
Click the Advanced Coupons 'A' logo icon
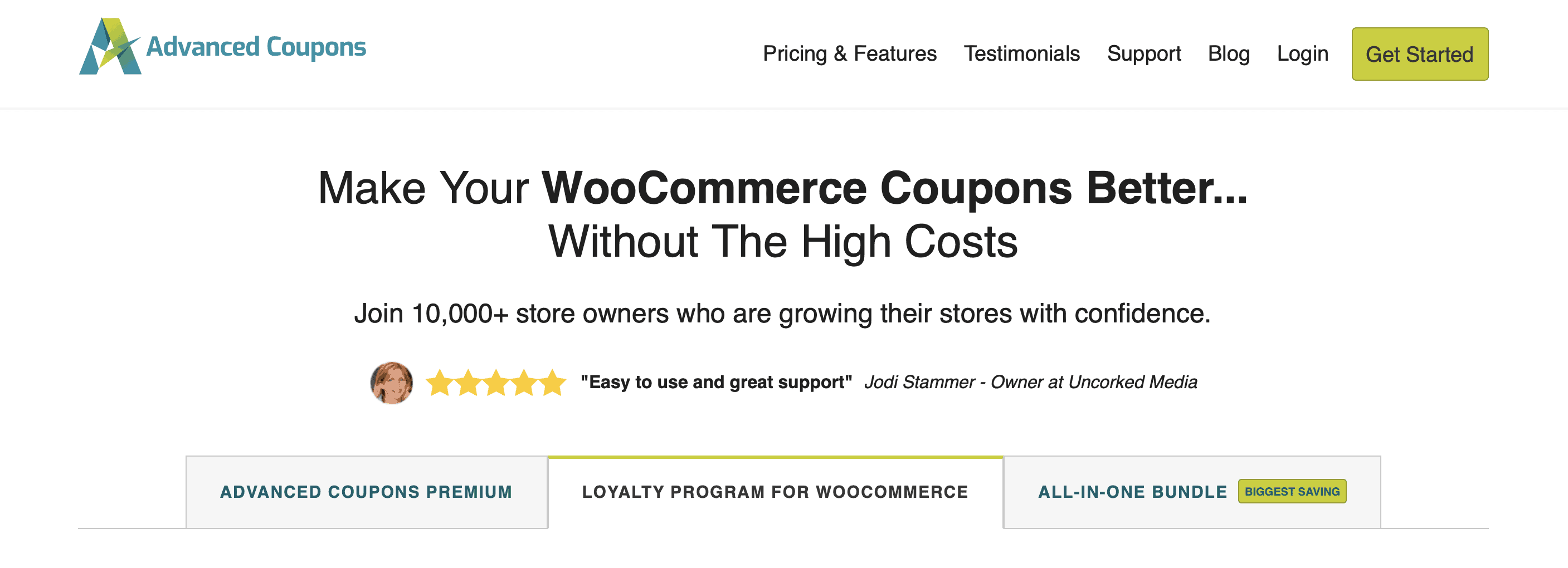click(x=110, y=47)
